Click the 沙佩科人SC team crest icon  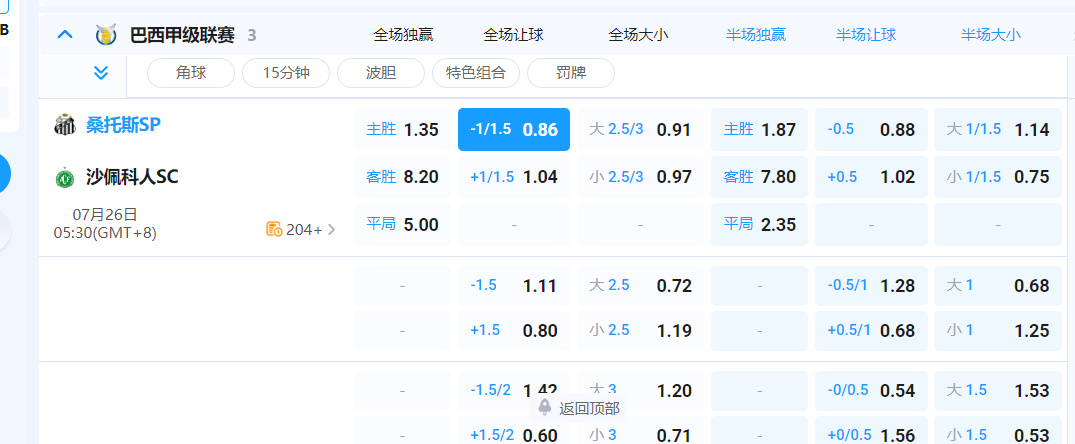pyautogui.click(x=64, y=178)
